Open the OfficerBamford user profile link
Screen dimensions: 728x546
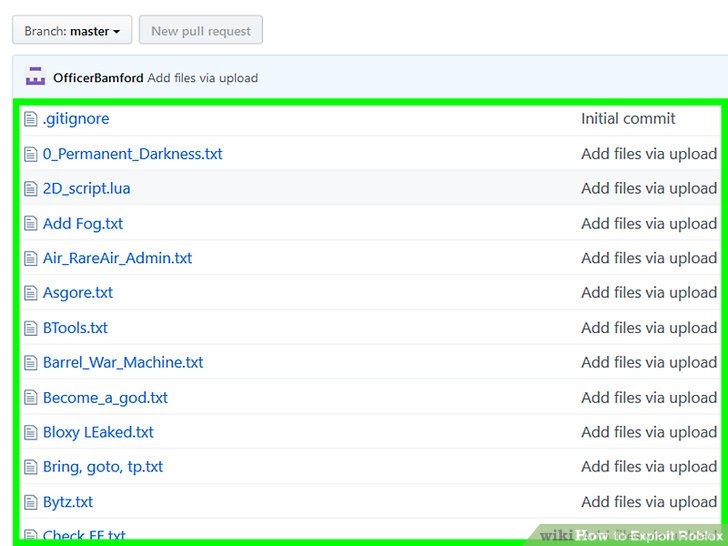point(98,78)
